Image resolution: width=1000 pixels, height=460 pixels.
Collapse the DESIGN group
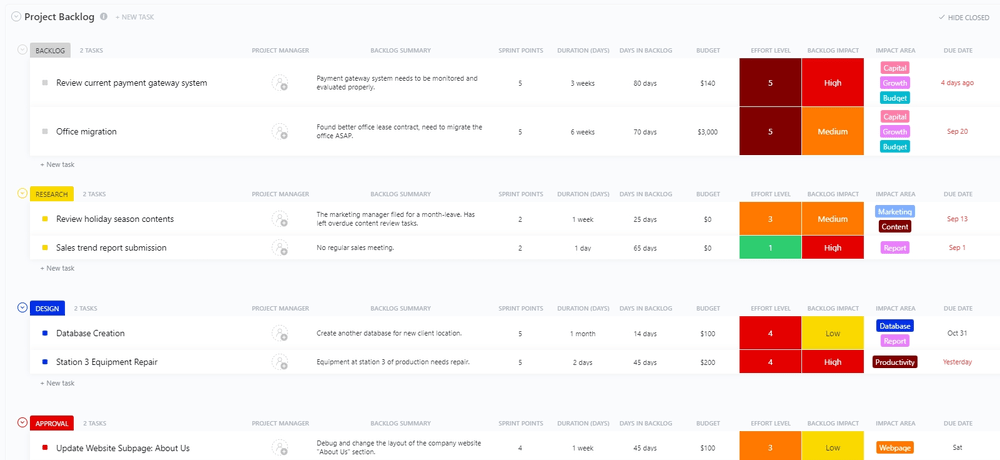click(23, 308)
